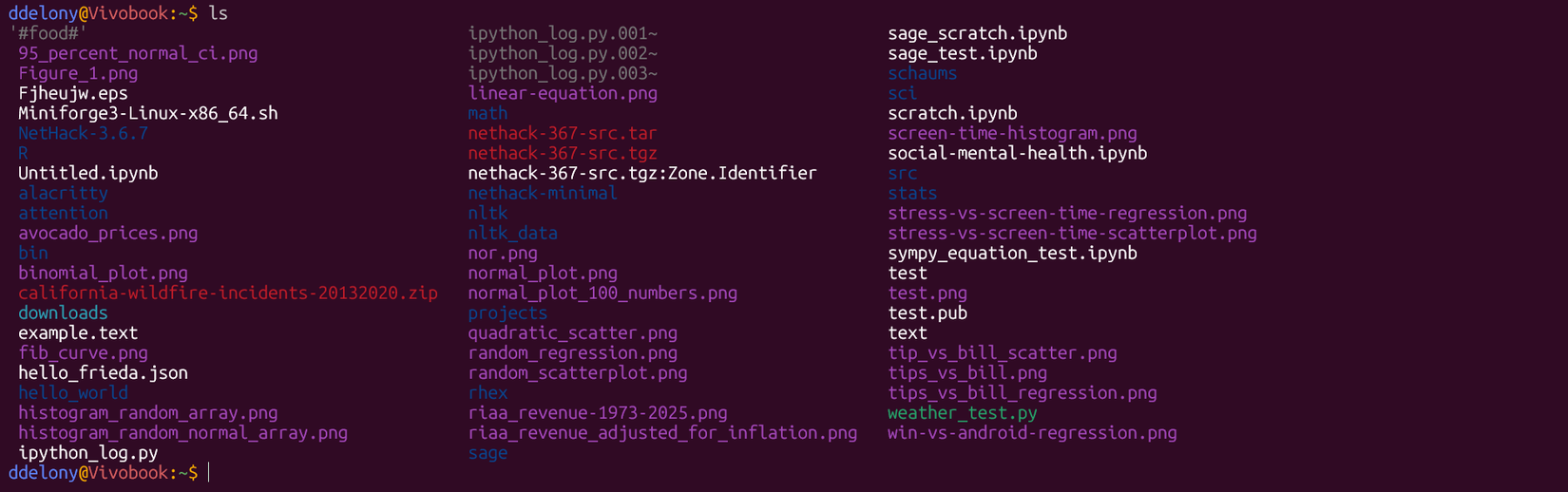Select the NetHack-3.6.7 directory name

(x=83, y=133)
